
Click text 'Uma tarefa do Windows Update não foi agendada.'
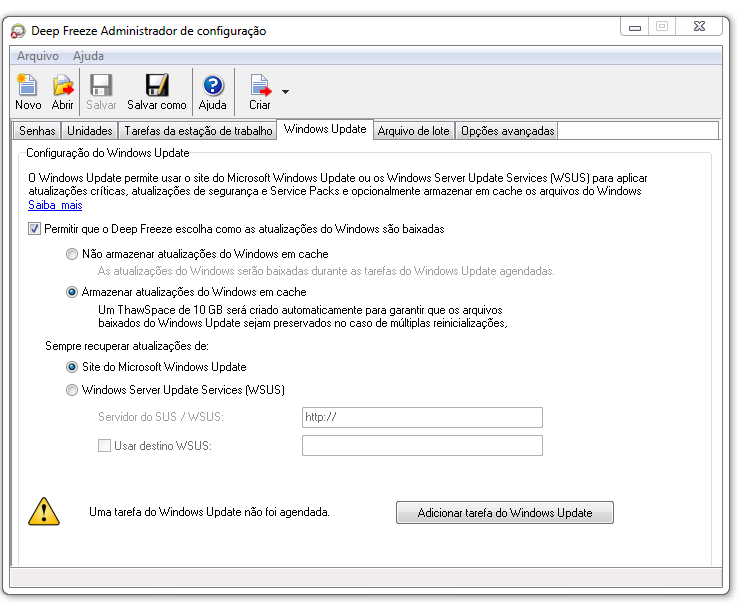[x=209, y=512]
